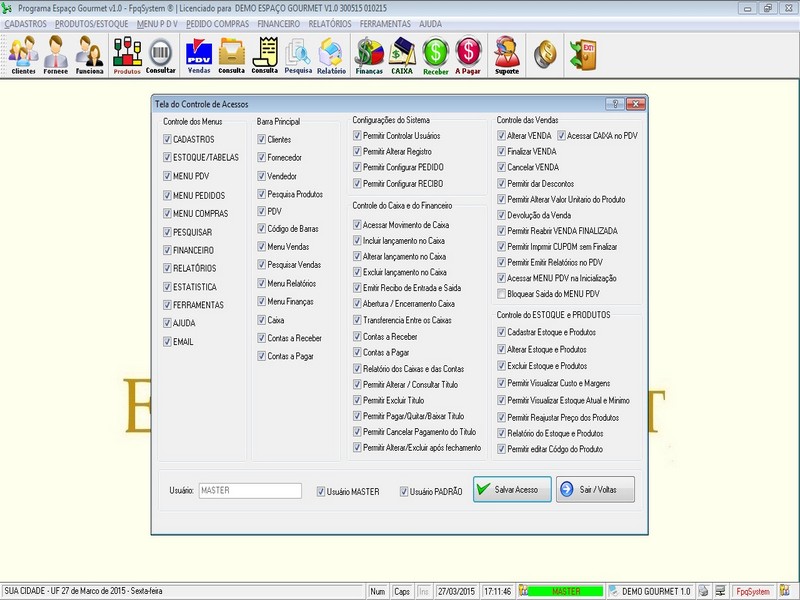Open the PEDIDO COMPRAS menu
This screenshot has height=600, width=800.
pos(217,24)
